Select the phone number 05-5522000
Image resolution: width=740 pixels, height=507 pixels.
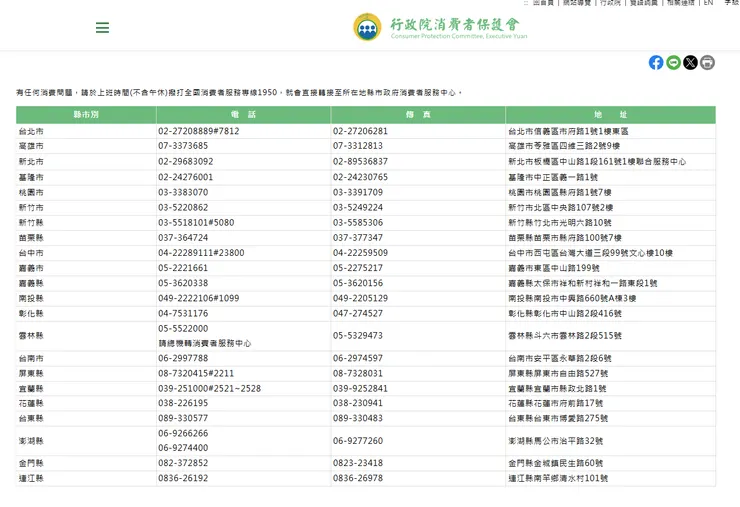click(x=183, y=329)
